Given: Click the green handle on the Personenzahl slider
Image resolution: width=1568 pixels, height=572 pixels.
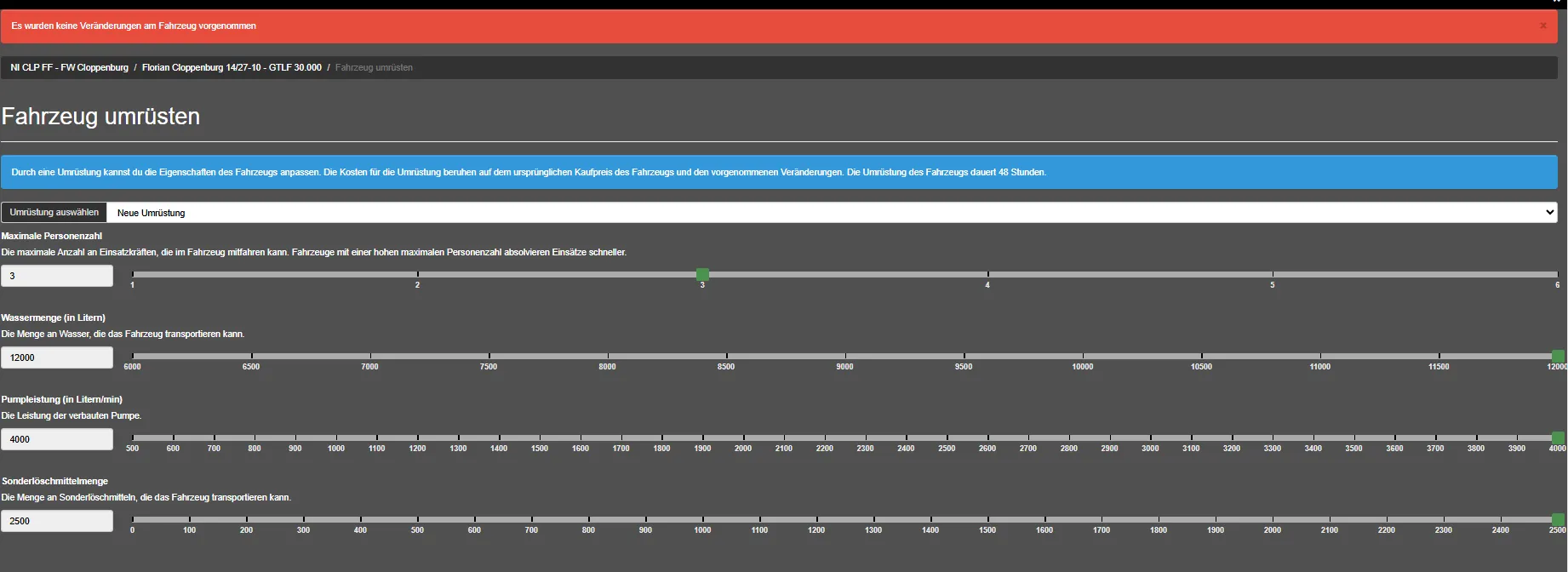Looking at the screenshot, I should coord(702,274).
